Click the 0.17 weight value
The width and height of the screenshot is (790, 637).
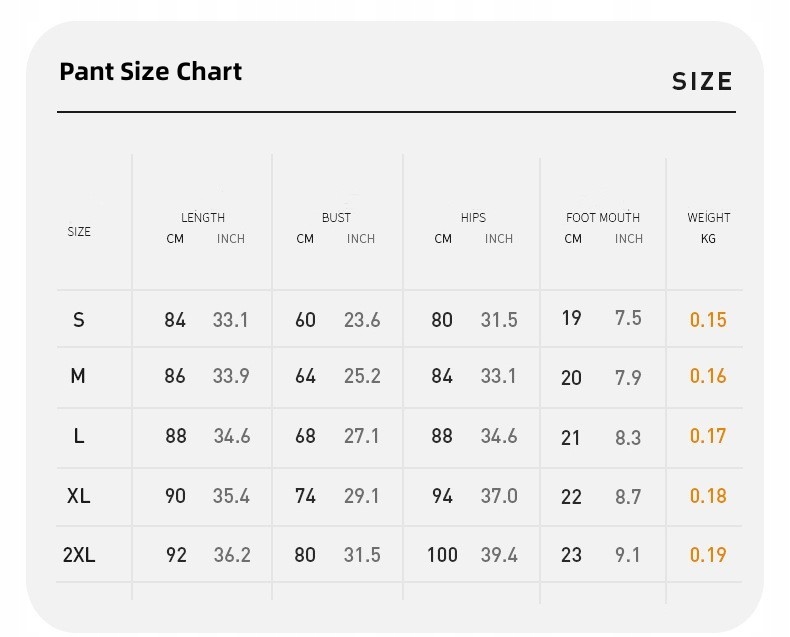click(708, 436)
